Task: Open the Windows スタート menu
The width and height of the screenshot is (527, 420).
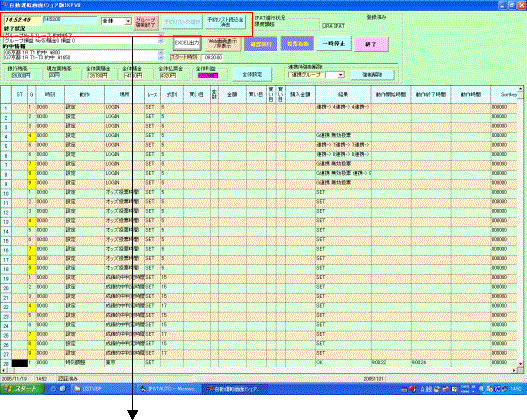Action: tap(23, 389)
